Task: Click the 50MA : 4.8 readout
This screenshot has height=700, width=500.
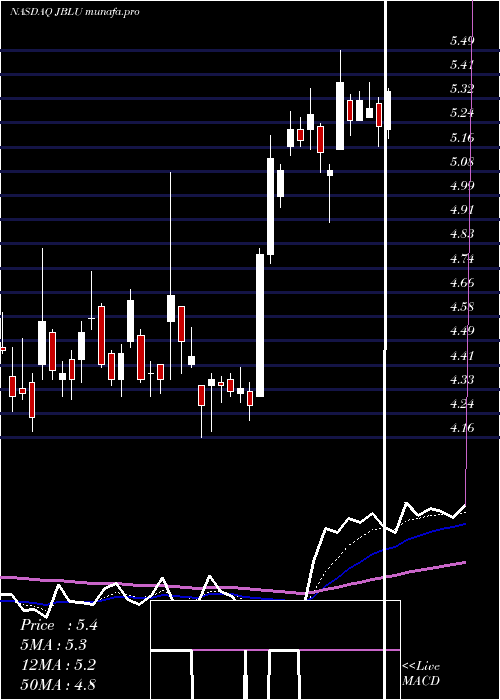Action: pyautogui.click(x=58, y=684)
